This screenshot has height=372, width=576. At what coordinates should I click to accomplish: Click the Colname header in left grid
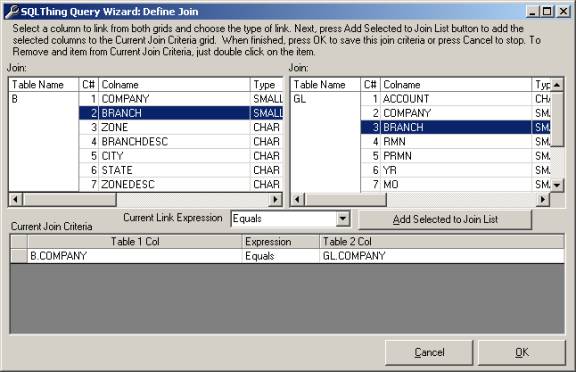(x=174, y=85)
